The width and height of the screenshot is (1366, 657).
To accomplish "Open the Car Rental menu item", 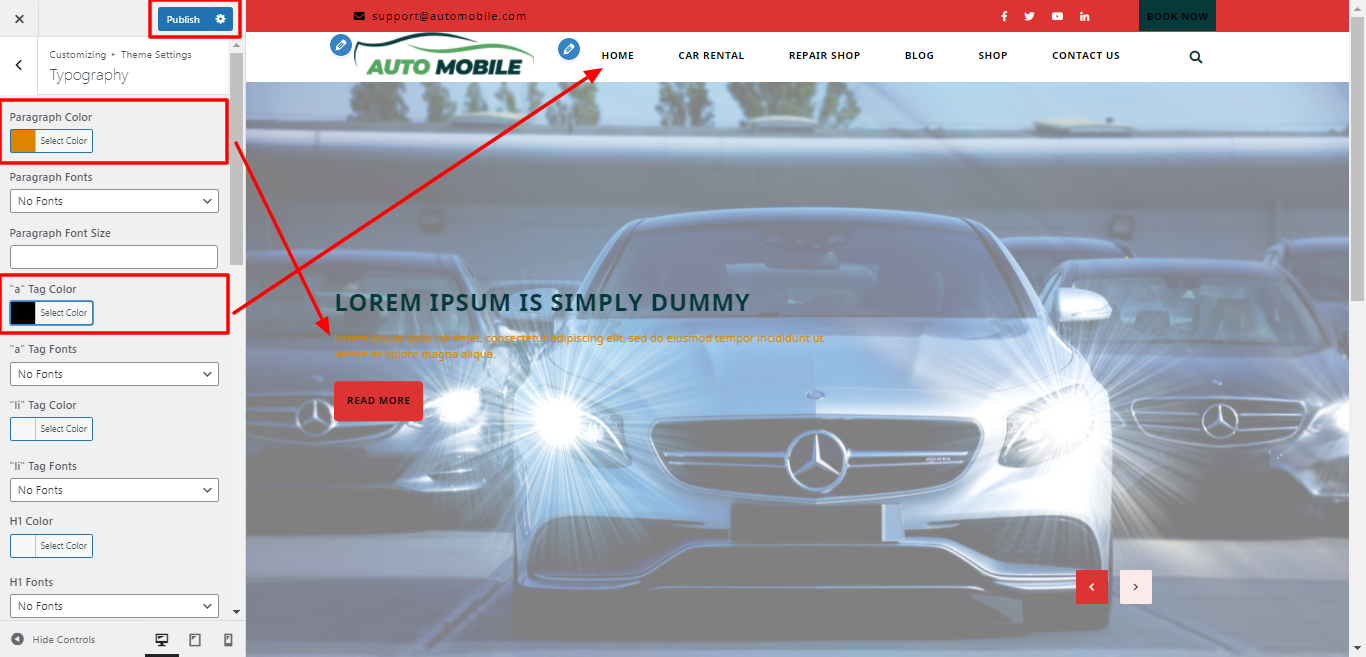I will (x=711, y=56).
